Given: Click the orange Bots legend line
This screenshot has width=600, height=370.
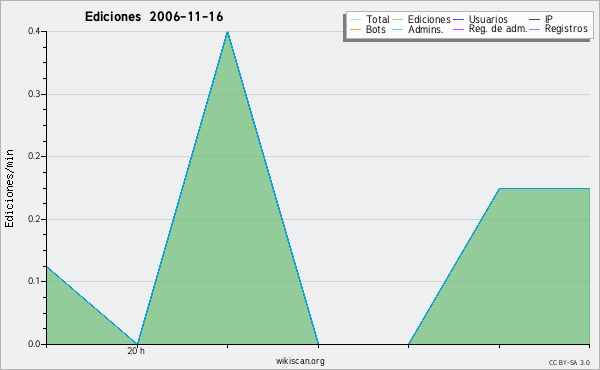Looking at the screenshot, I should [x=355, y=29].
